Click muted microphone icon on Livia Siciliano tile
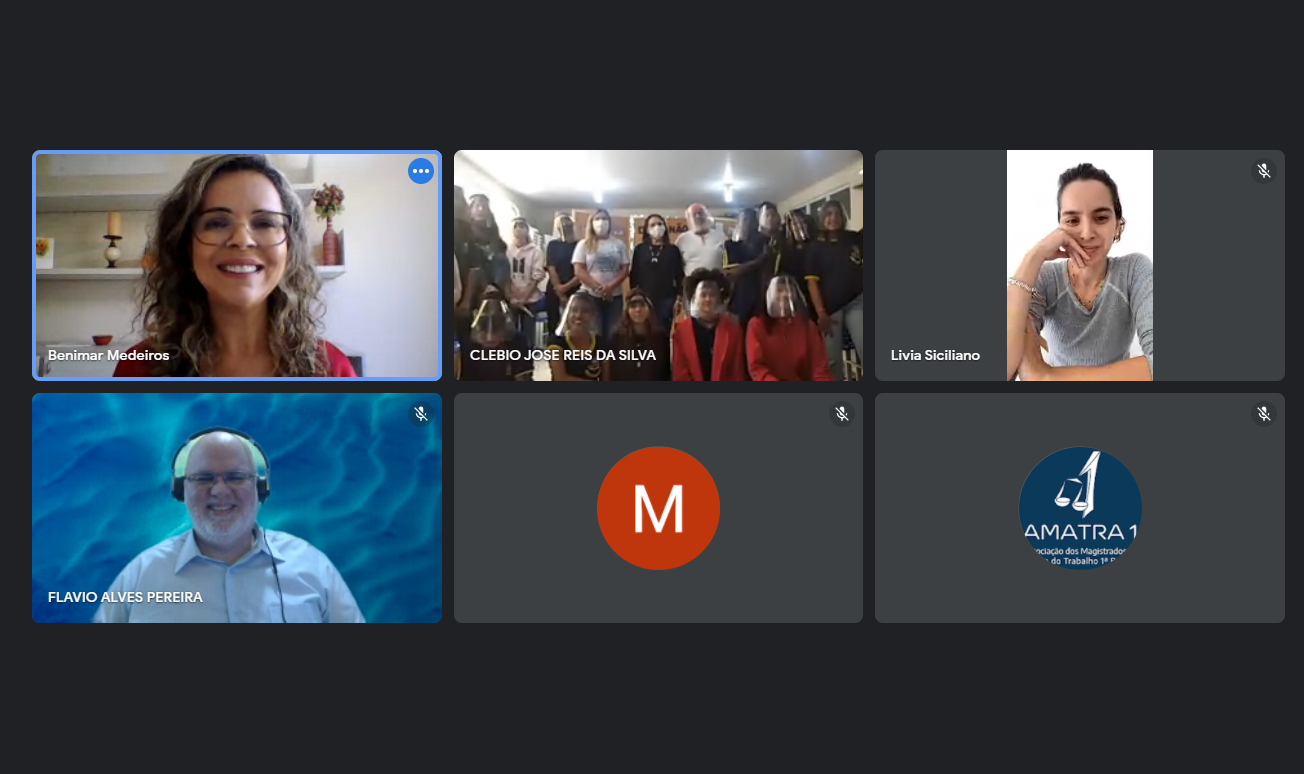This screenshot has height=774, width=1304. (1264, 171)
